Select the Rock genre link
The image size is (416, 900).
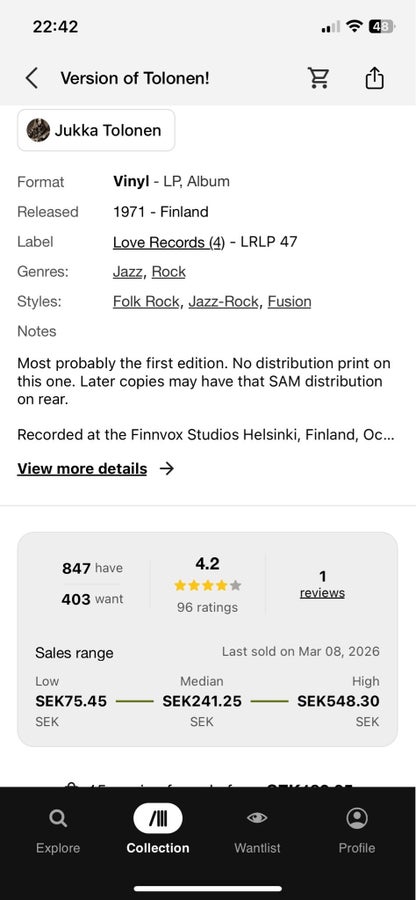click(169, 271)
